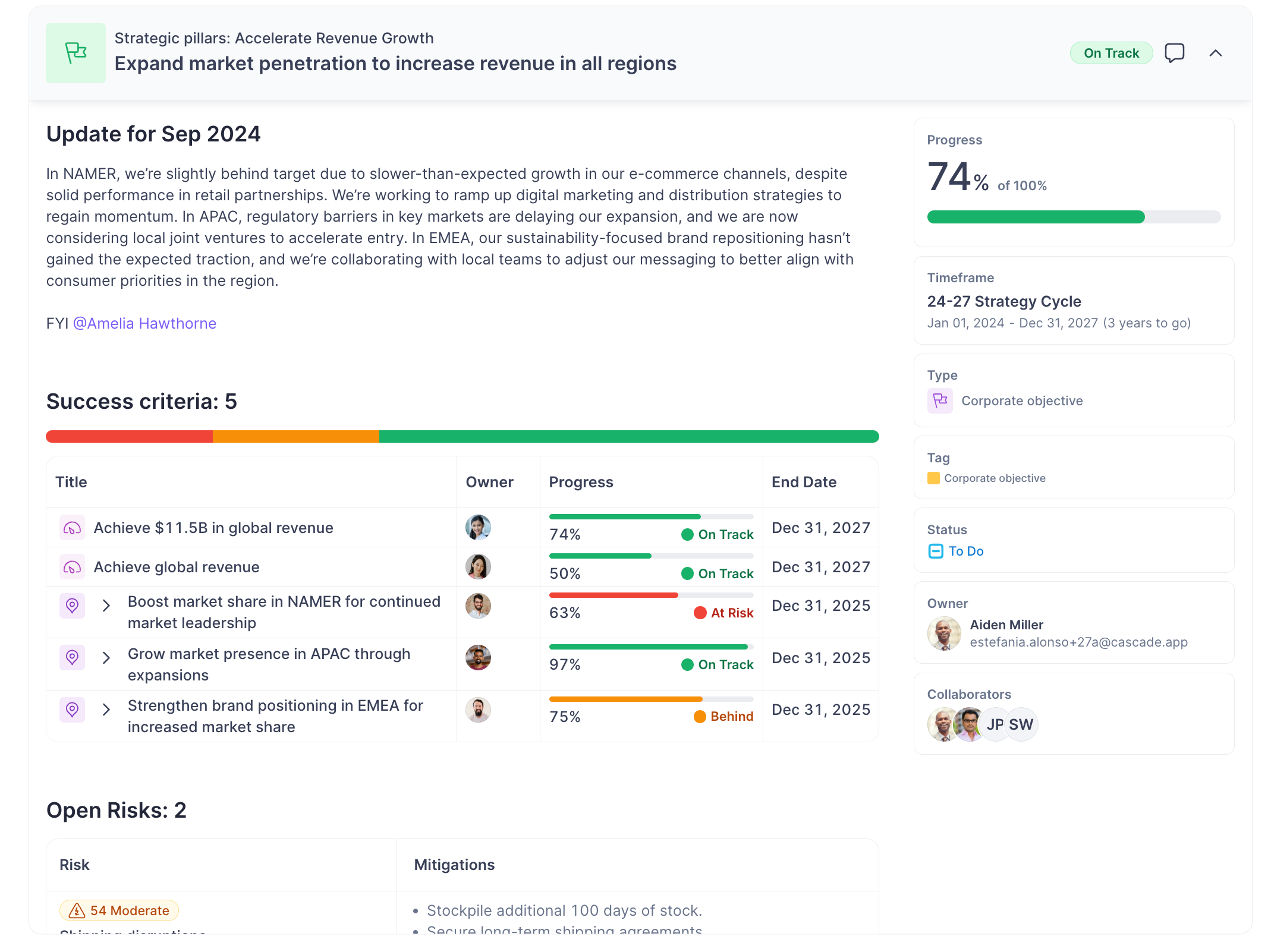Click the gauge icon beside Achieve global revenue
This screenshot has height=952, width=1271.
[72, 567]
